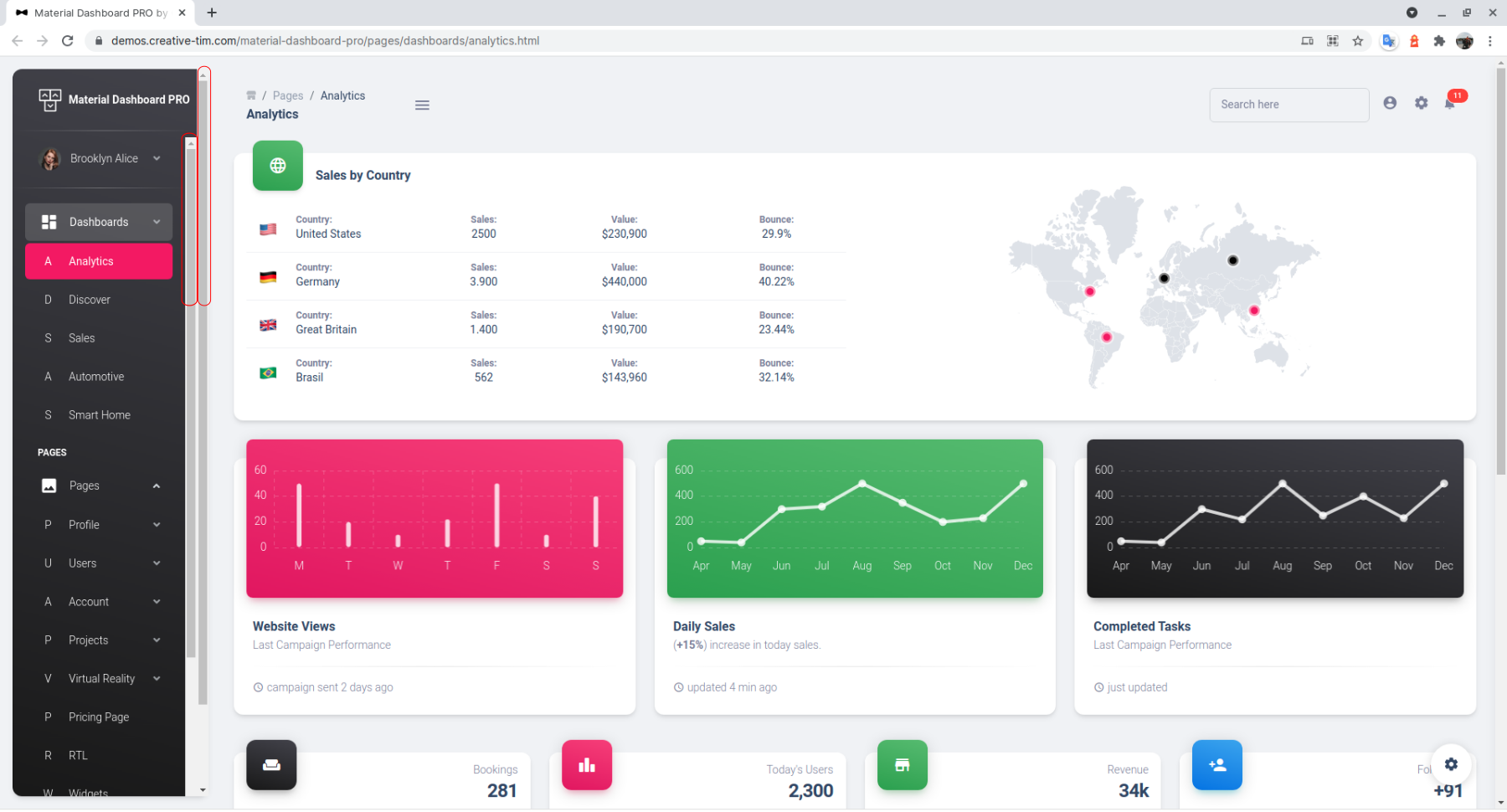Open the Pricing Page sidebar link
Screen dimensions: 1507x812
tap(99, 717)
